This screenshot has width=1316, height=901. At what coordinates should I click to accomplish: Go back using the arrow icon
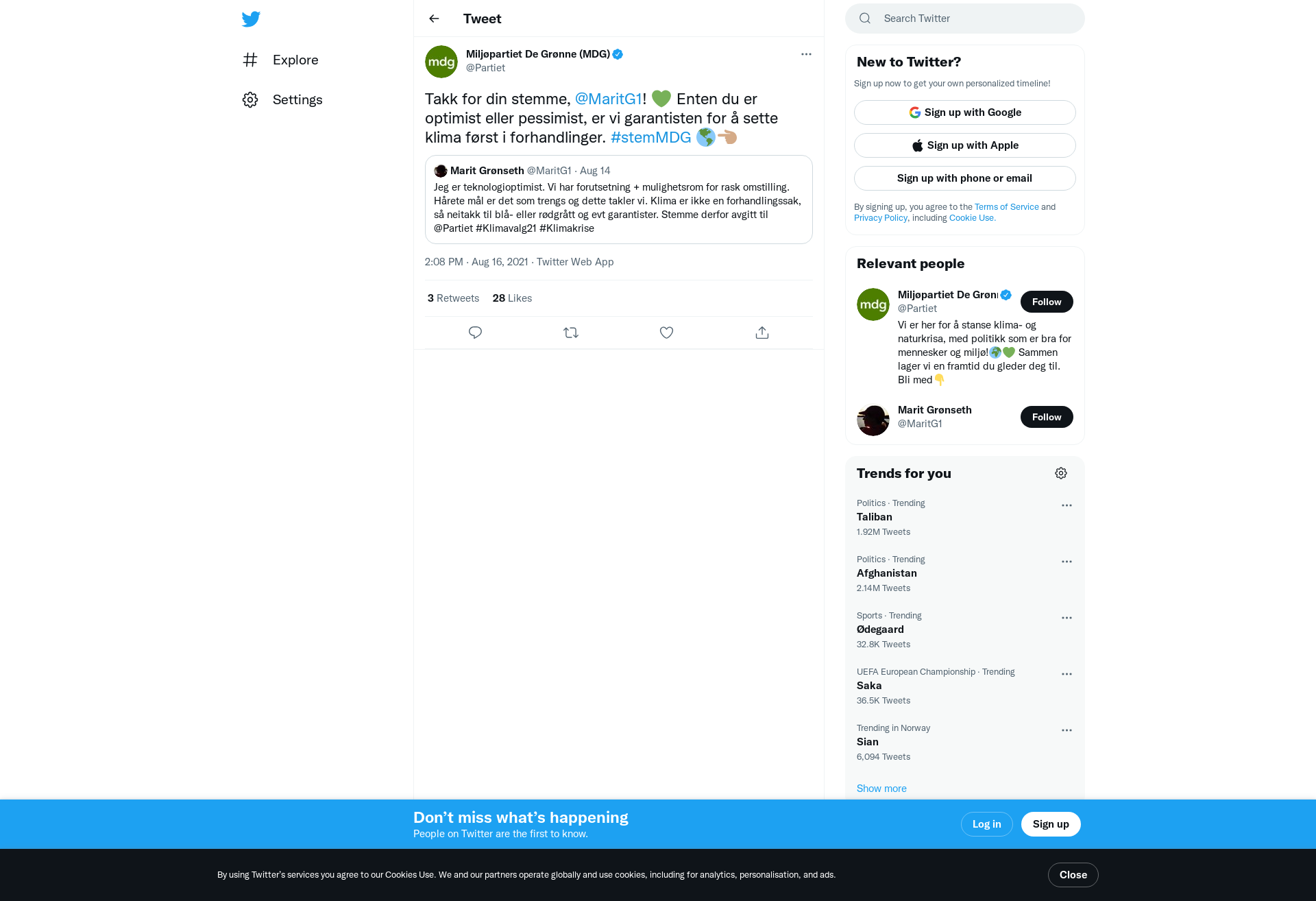pyautogui.click(x=434, y=19)
